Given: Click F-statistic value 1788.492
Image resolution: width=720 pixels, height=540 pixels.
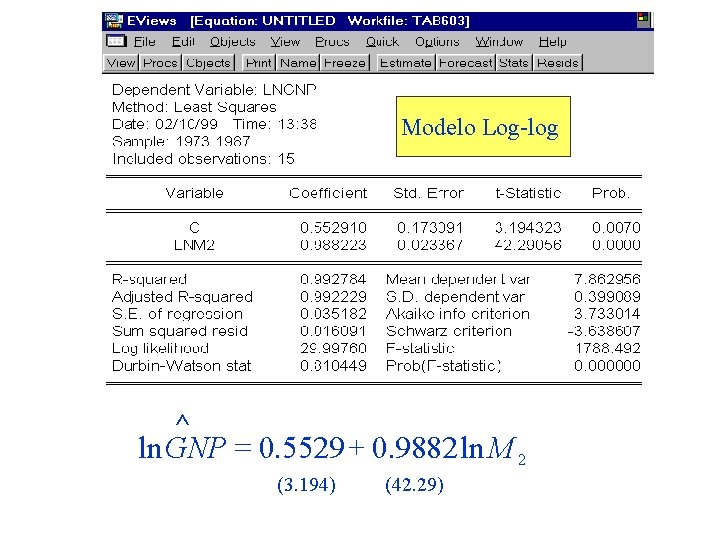Looking at the screenshot, I should pyautogui.click(x=608, y=349).
